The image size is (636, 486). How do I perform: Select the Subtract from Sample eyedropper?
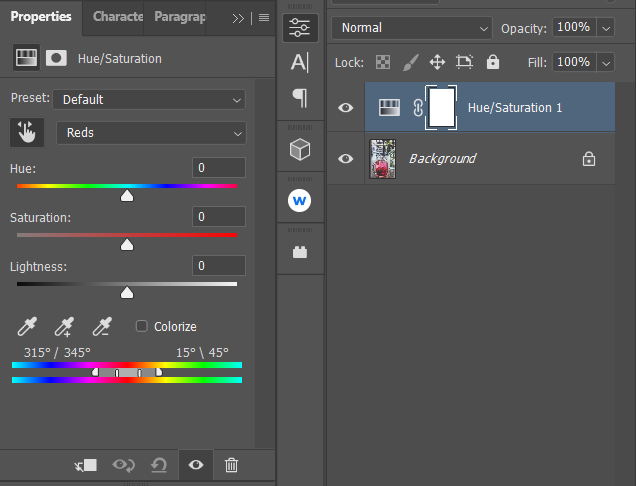tap(101, 326)
